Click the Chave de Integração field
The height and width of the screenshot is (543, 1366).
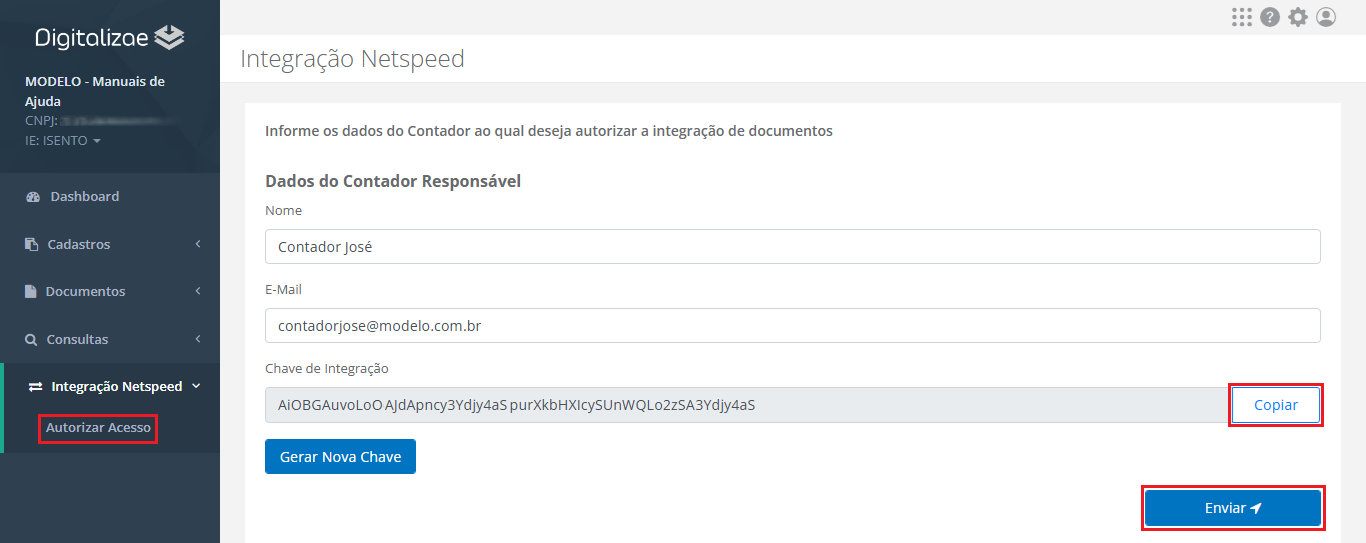coord(748,405)
